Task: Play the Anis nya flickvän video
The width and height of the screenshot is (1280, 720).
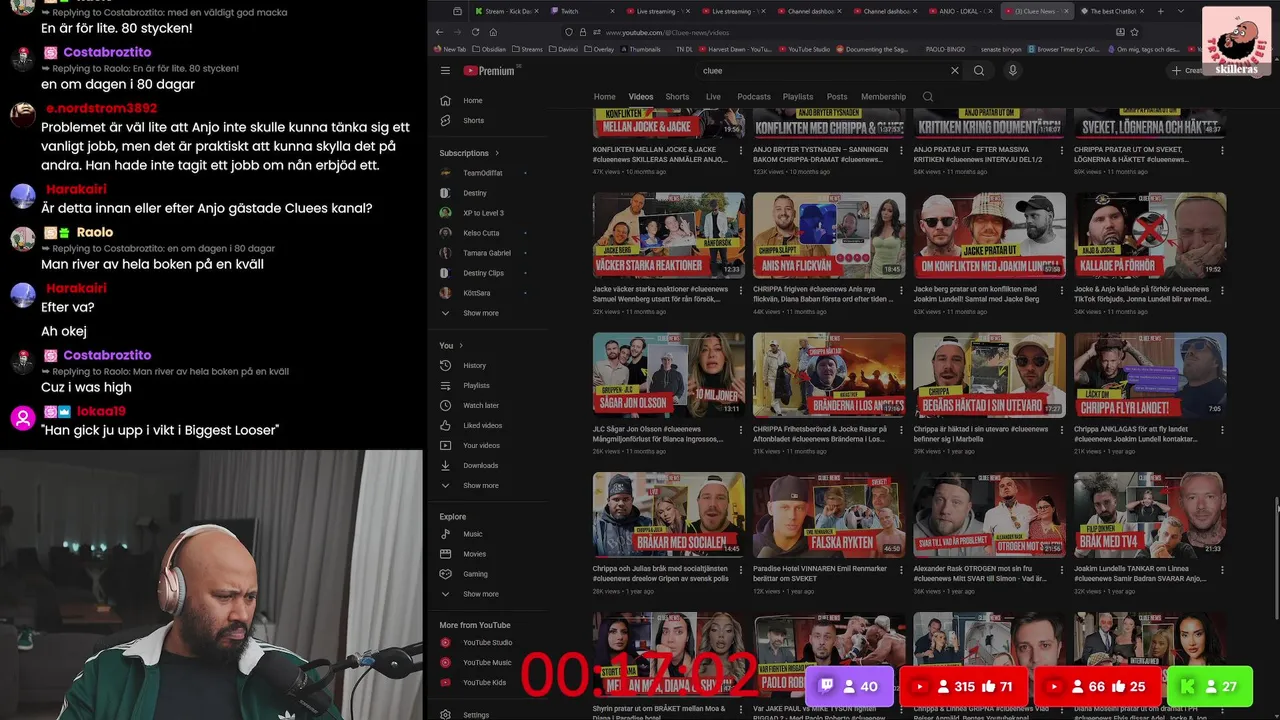Action: tap(829, 235)
